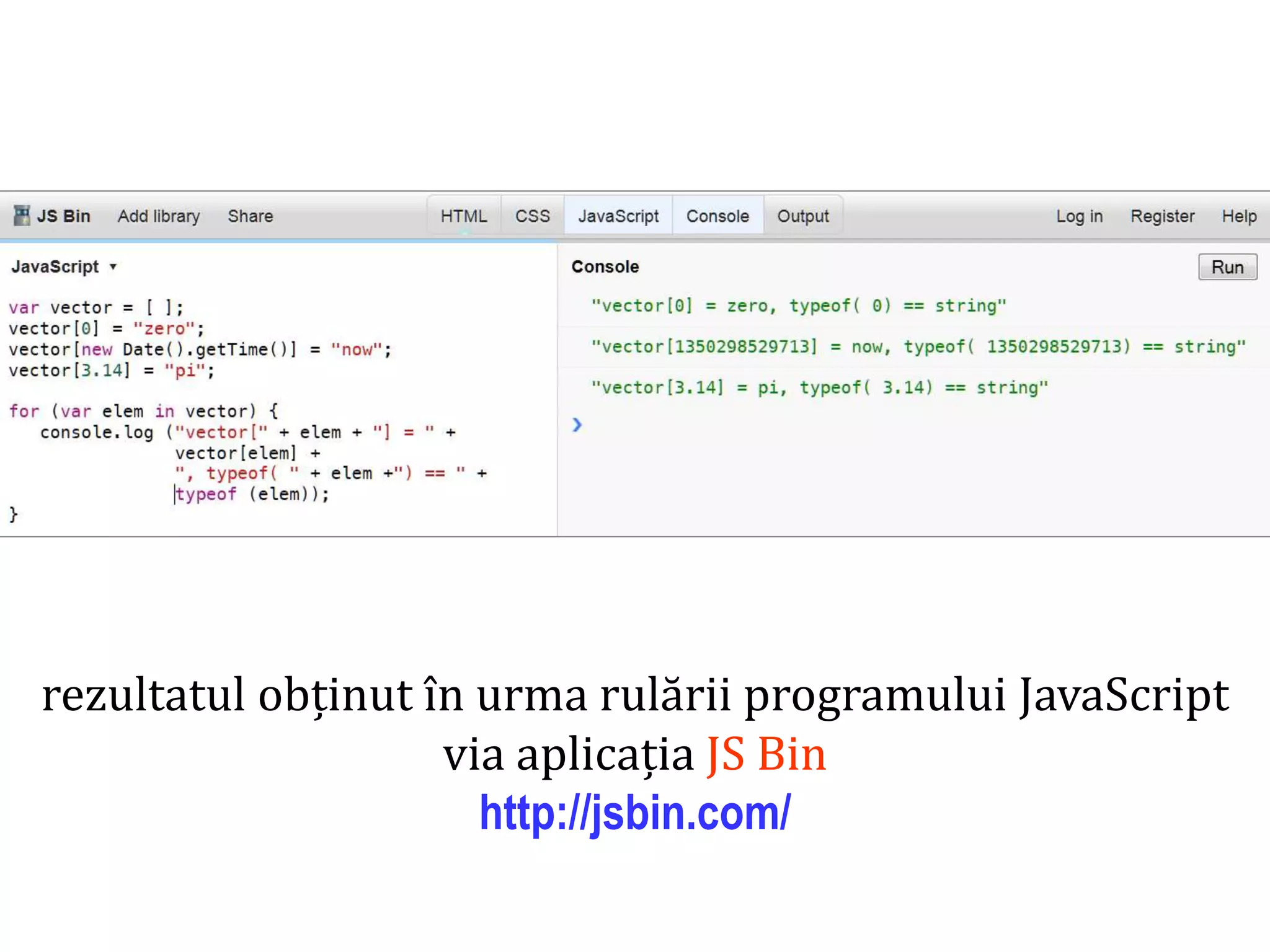1270x952 pixels.
Task: Click the 'var vector = [ ];' code line
Action: click(96, 307)
